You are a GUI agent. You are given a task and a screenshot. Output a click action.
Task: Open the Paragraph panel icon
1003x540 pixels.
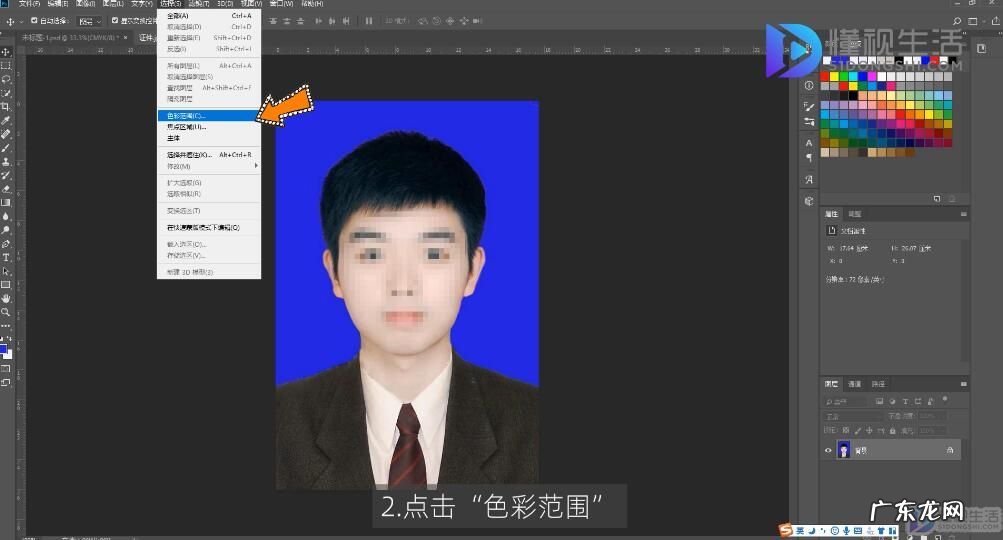click(809, 157)
